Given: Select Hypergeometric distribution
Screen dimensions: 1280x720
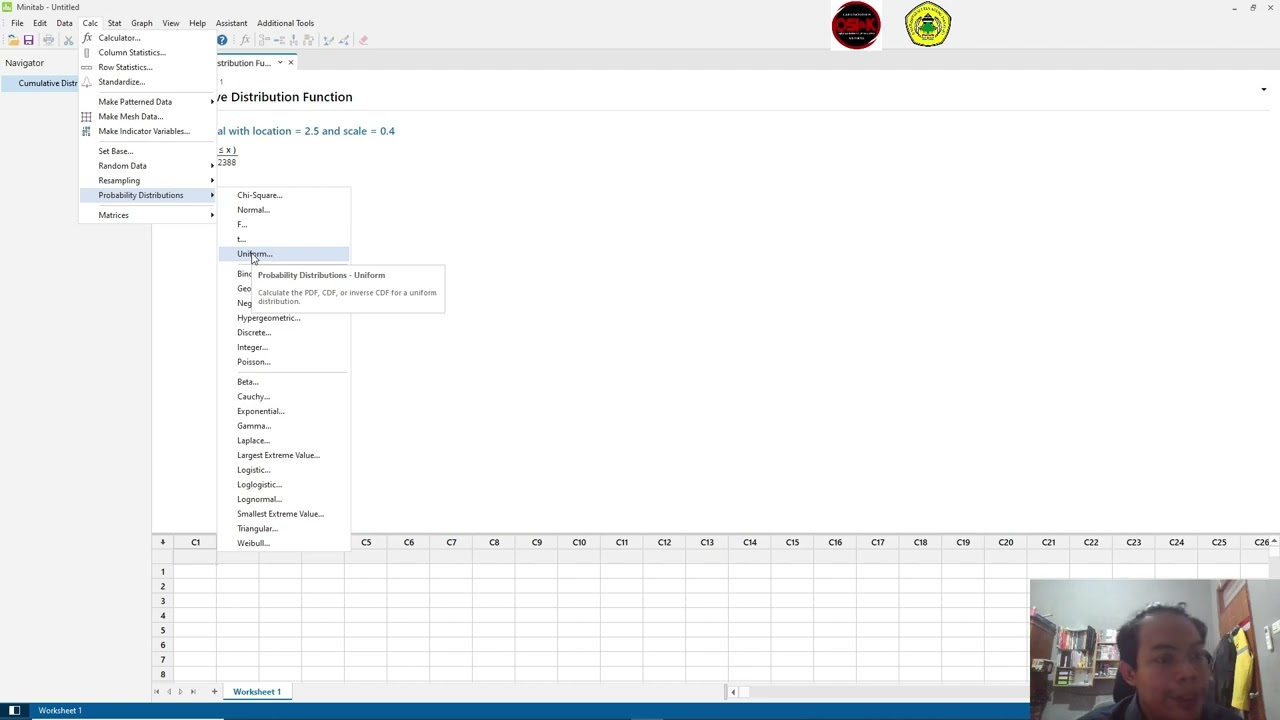Looking at the screenshot, I should (x=284, y=318).
